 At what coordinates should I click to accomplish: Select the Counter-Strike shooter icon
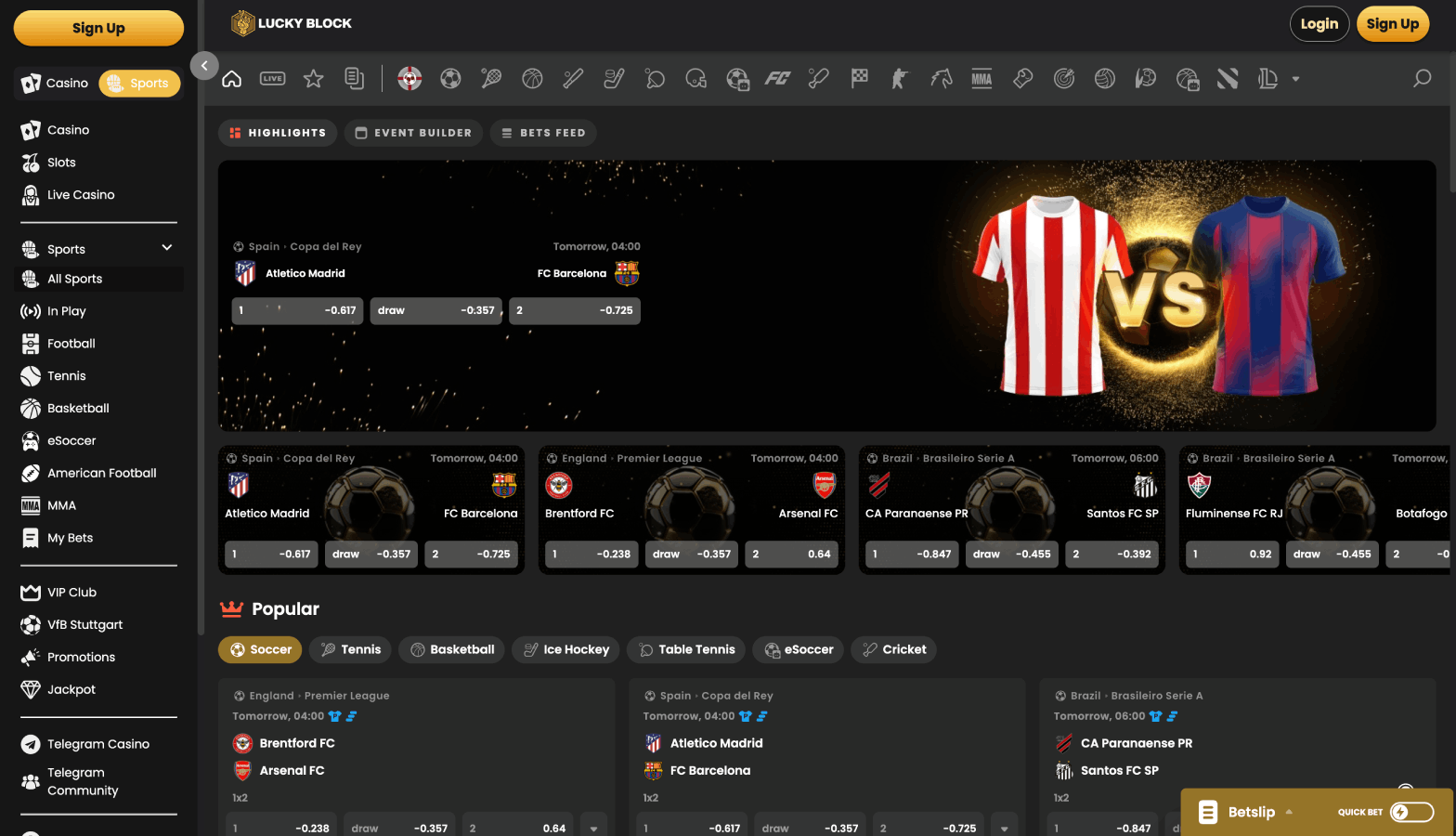(900, 79)
